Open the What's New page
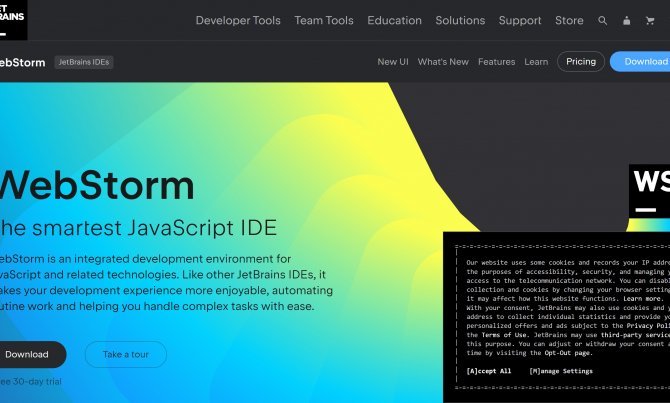Screen dimensions: 670x403 443,62
